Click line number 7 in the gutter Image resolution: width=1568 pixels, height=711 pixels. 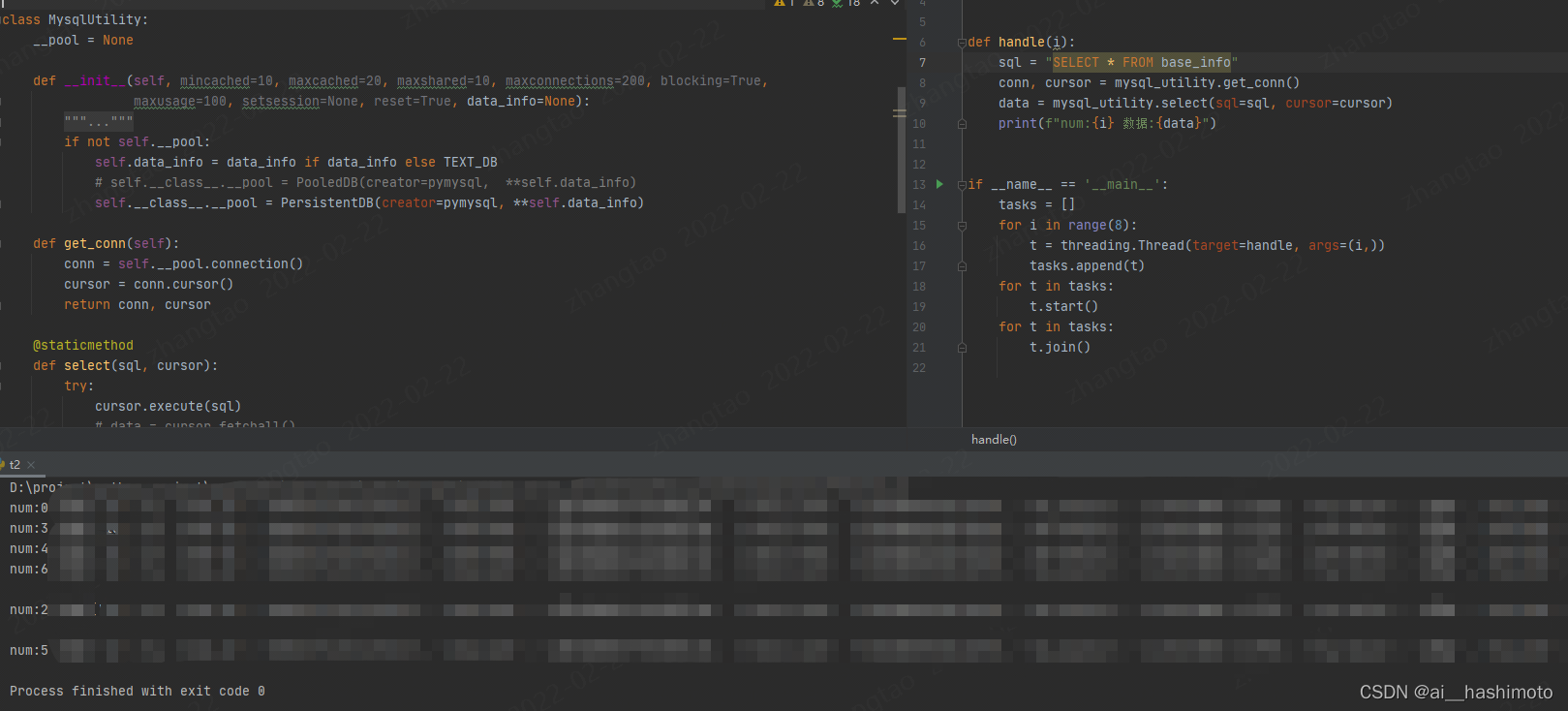point(923,63)
